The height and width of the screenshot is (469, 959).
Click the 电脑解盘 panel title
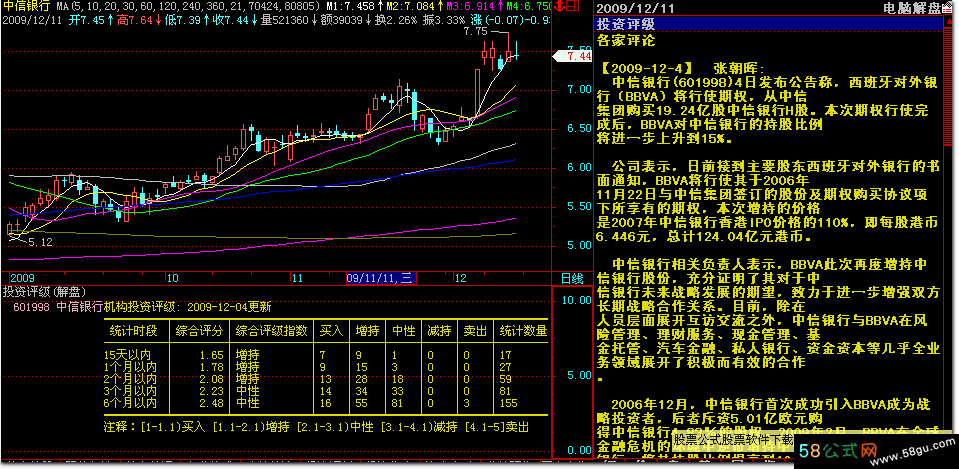pyautogui.click(x=911, y=8)
